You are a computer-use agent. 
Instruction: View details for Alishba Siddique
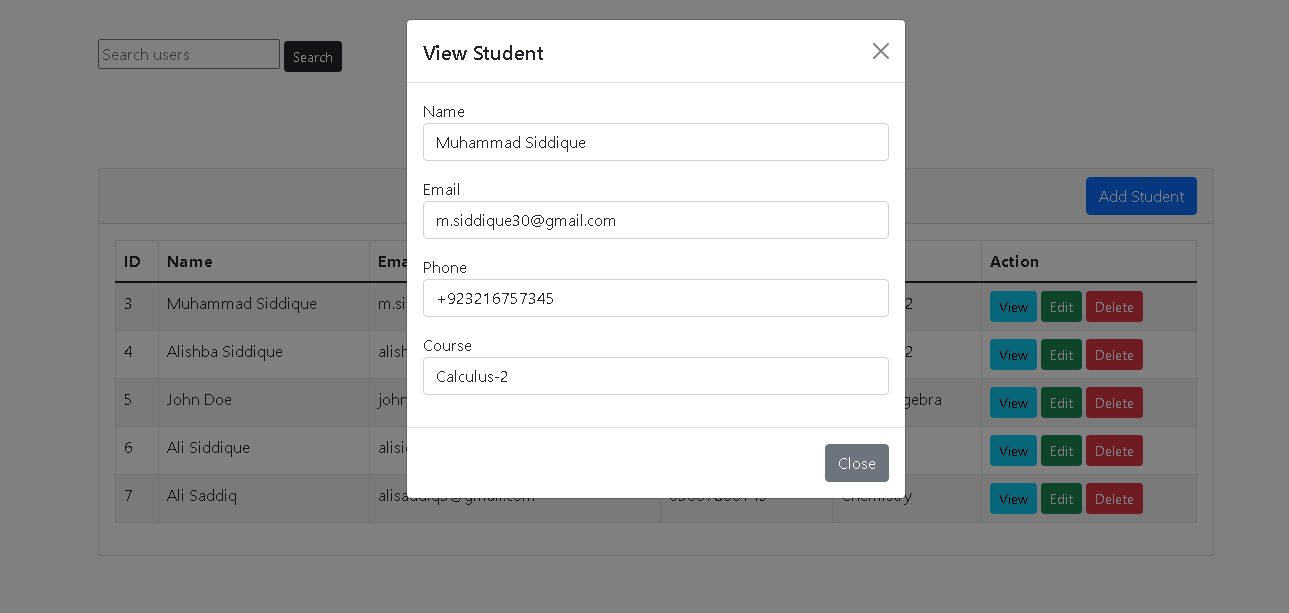point(1013,354)
